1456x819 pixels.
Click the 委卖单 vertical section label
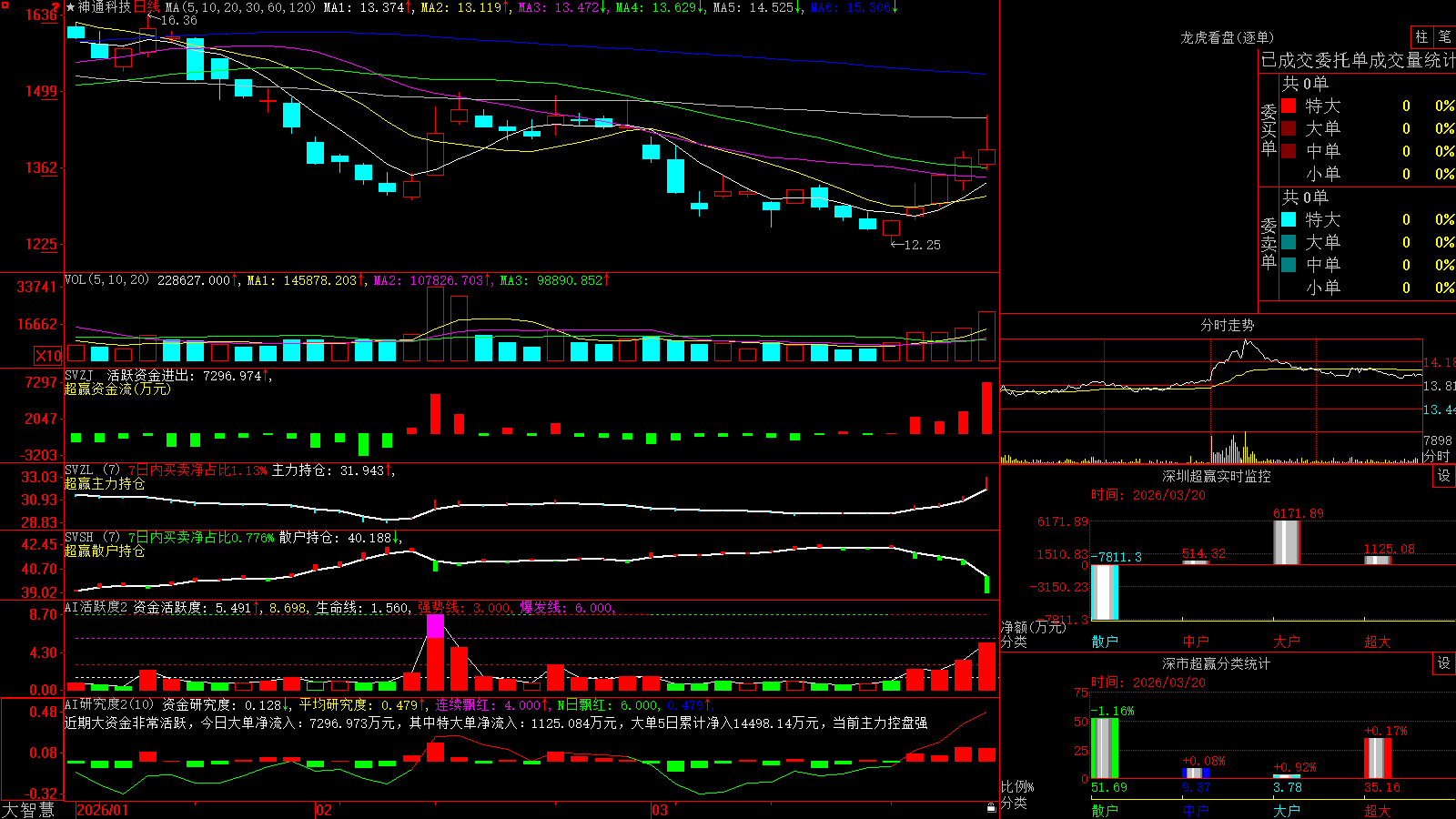(1269, 243)
